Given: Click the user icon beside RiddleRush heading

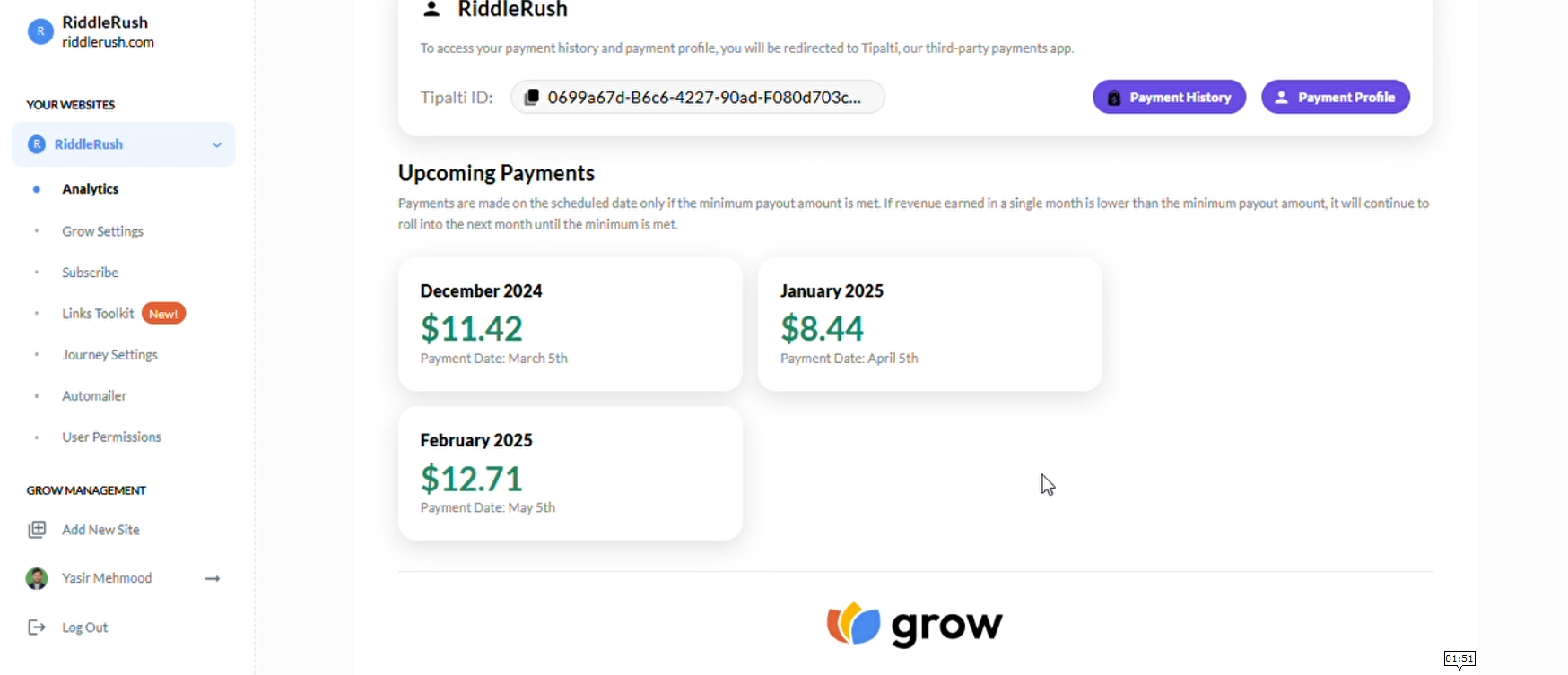Looking at the screenshot, I should (x=431, y=10).
